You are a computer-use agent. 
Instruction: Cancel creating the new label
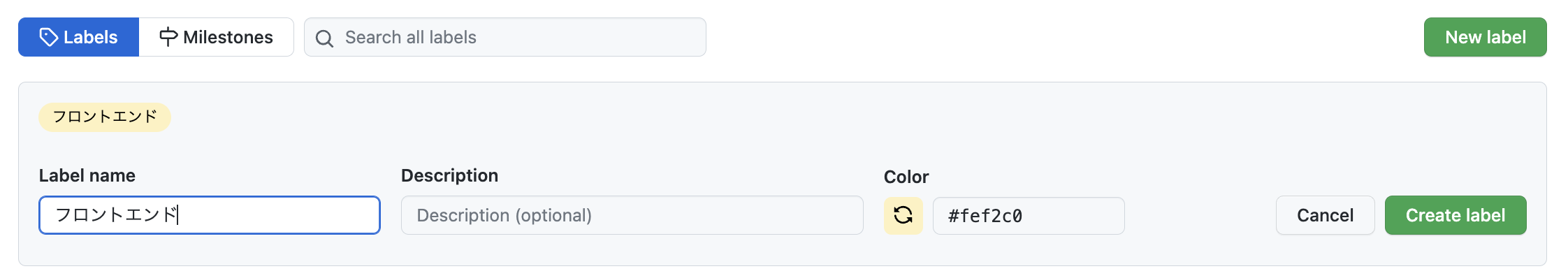pyautogui.click(x=1326, y=215)
